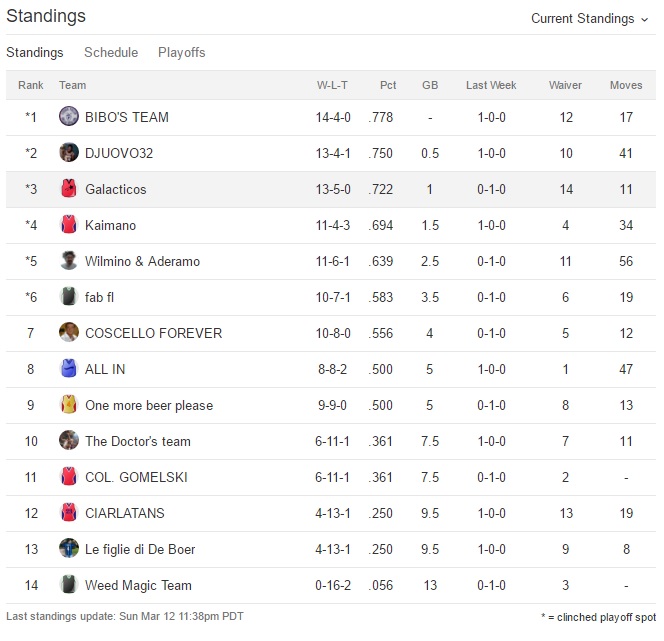Open the Current Standings dropdown
The image size is (664, 641).
point(590,18)
